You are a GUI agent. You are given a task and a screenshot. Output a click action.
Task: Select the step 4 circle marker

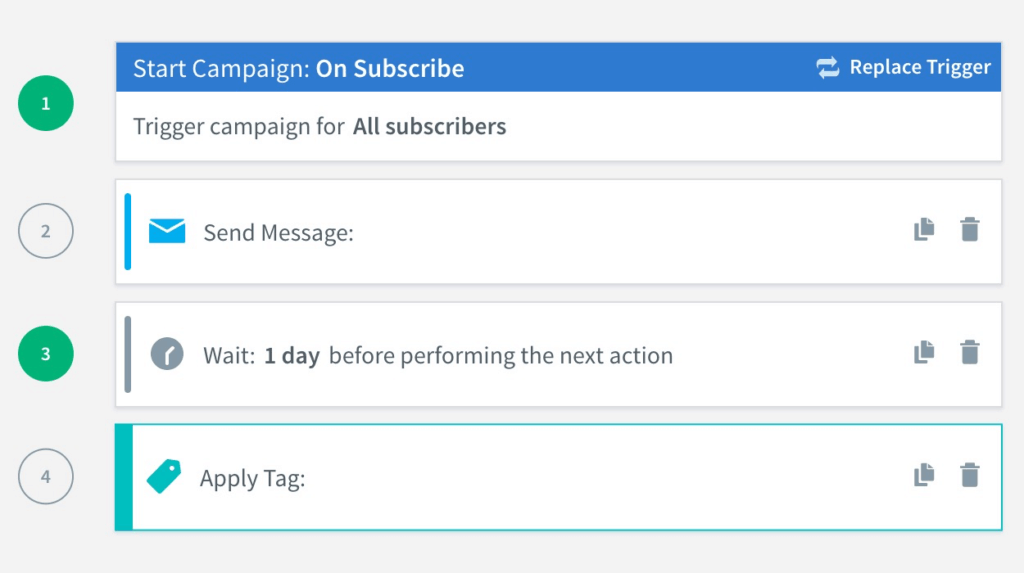point(46,476)
